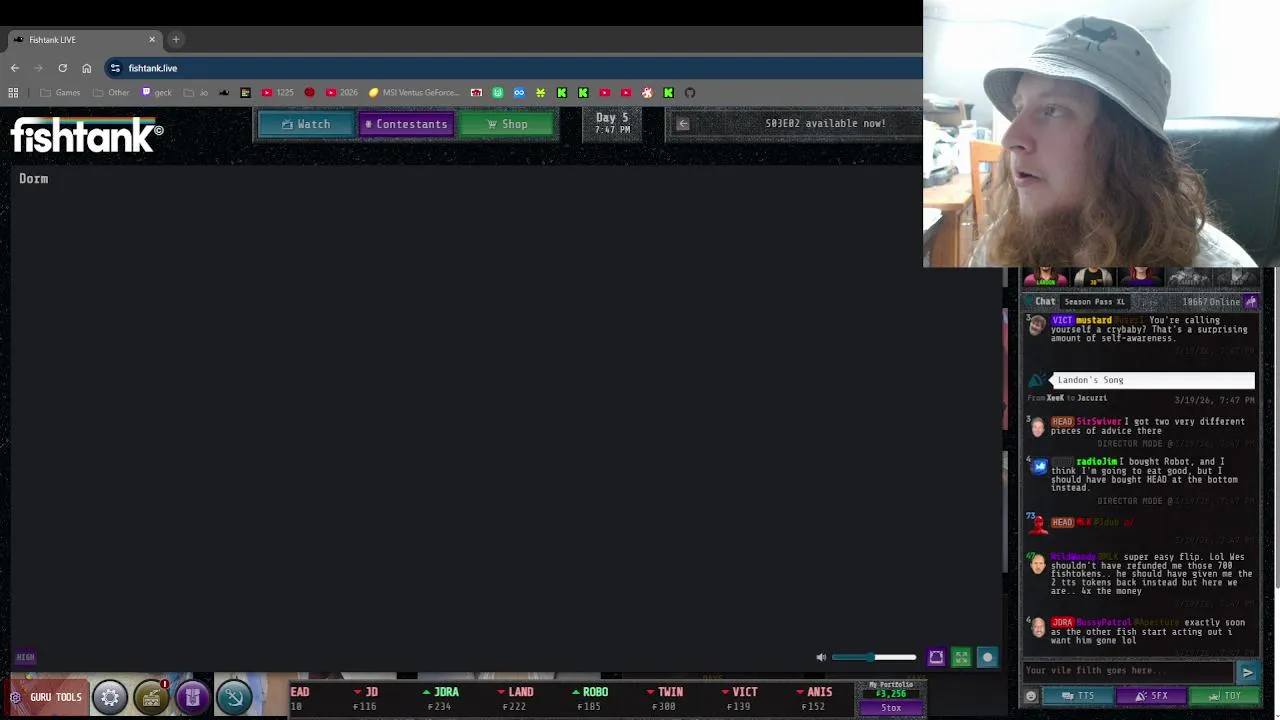The width and height of the screenshot is (1280, 720).
Task: Click the radioJim username in chat
Action: point(1097,462)
